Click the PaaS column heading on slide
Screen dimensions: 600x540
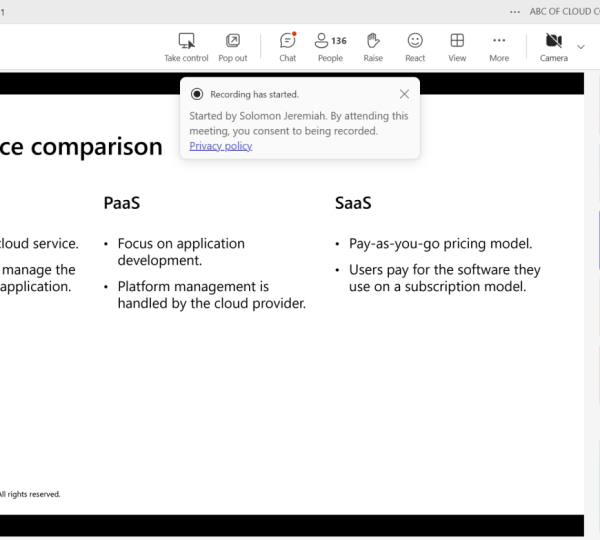(121, 203)
